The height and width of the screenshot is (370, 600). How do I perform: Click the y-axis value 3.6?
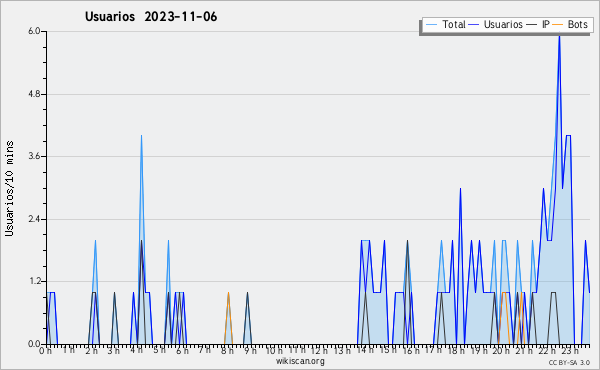(34, 156)
